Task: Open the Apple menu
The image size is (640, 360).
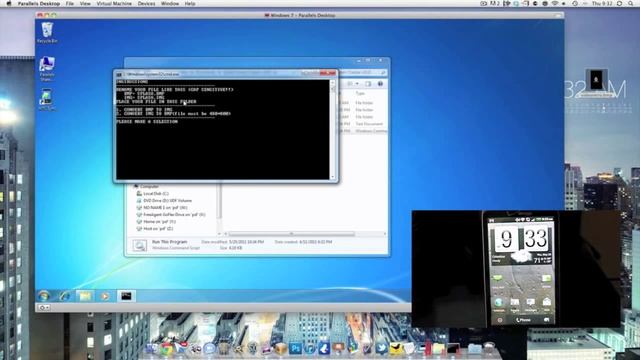Action: click(9, 3)
